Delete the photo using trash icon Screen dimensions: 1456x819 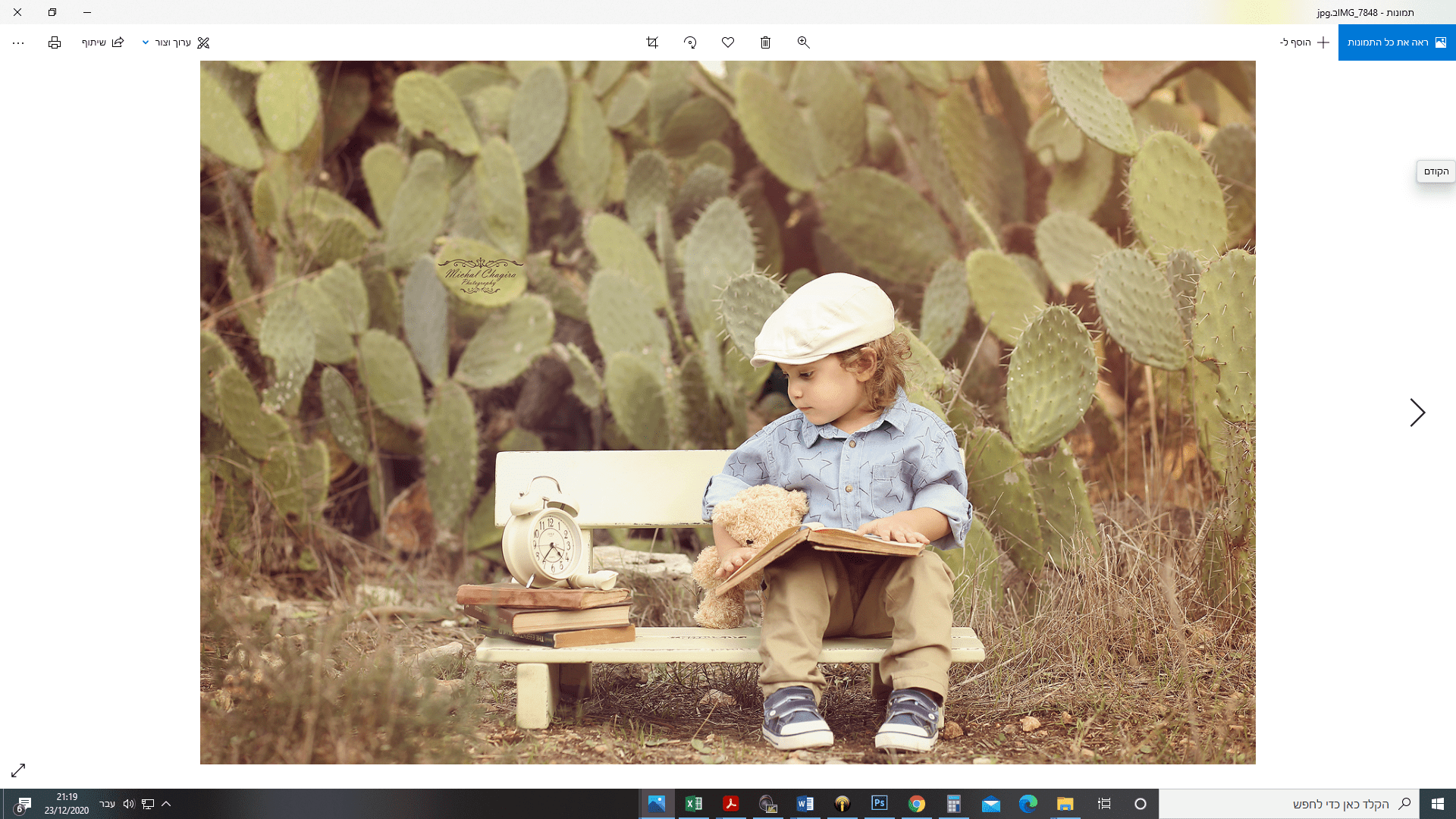[766, 42]
